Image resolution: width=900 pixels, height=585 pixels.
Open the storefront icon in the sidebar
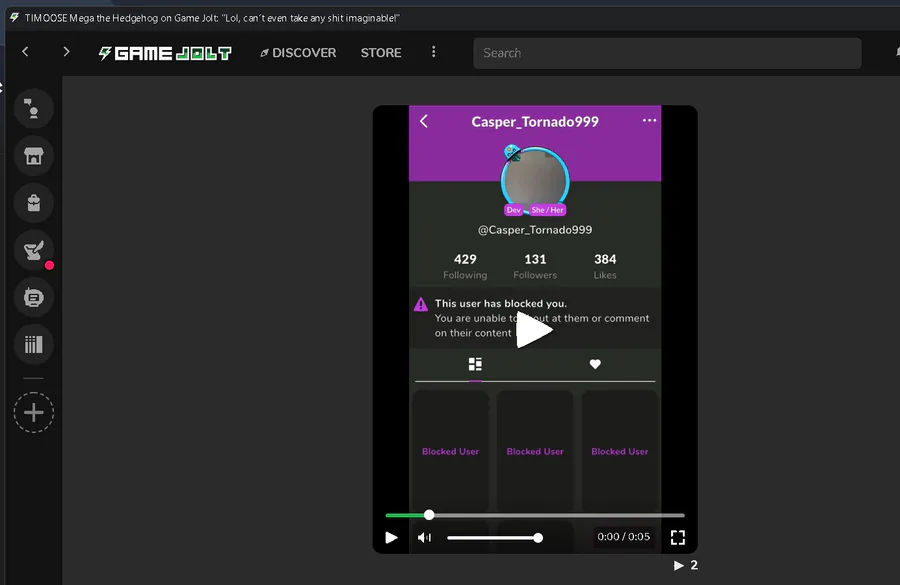(34, 156)
